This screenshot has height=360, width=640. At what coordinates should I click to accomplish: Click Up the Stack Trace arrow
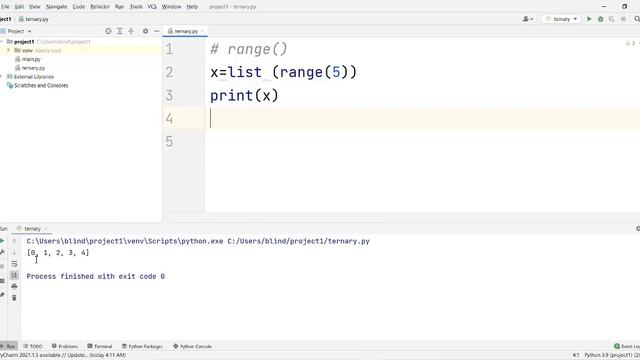[14, 241]
